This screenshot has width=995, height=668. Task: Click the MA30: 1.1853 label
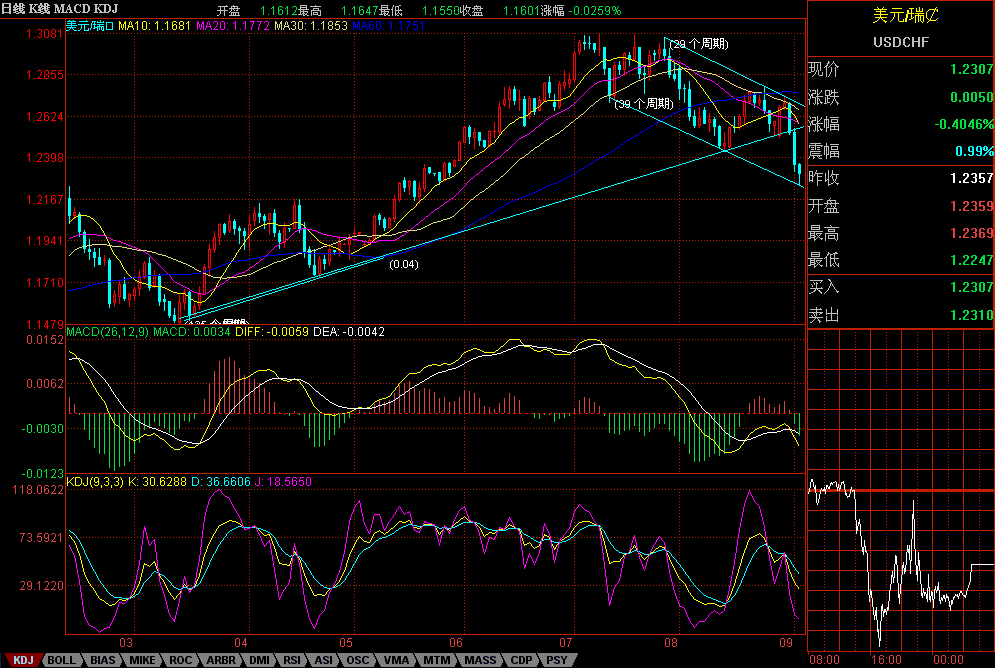[311, 26]
